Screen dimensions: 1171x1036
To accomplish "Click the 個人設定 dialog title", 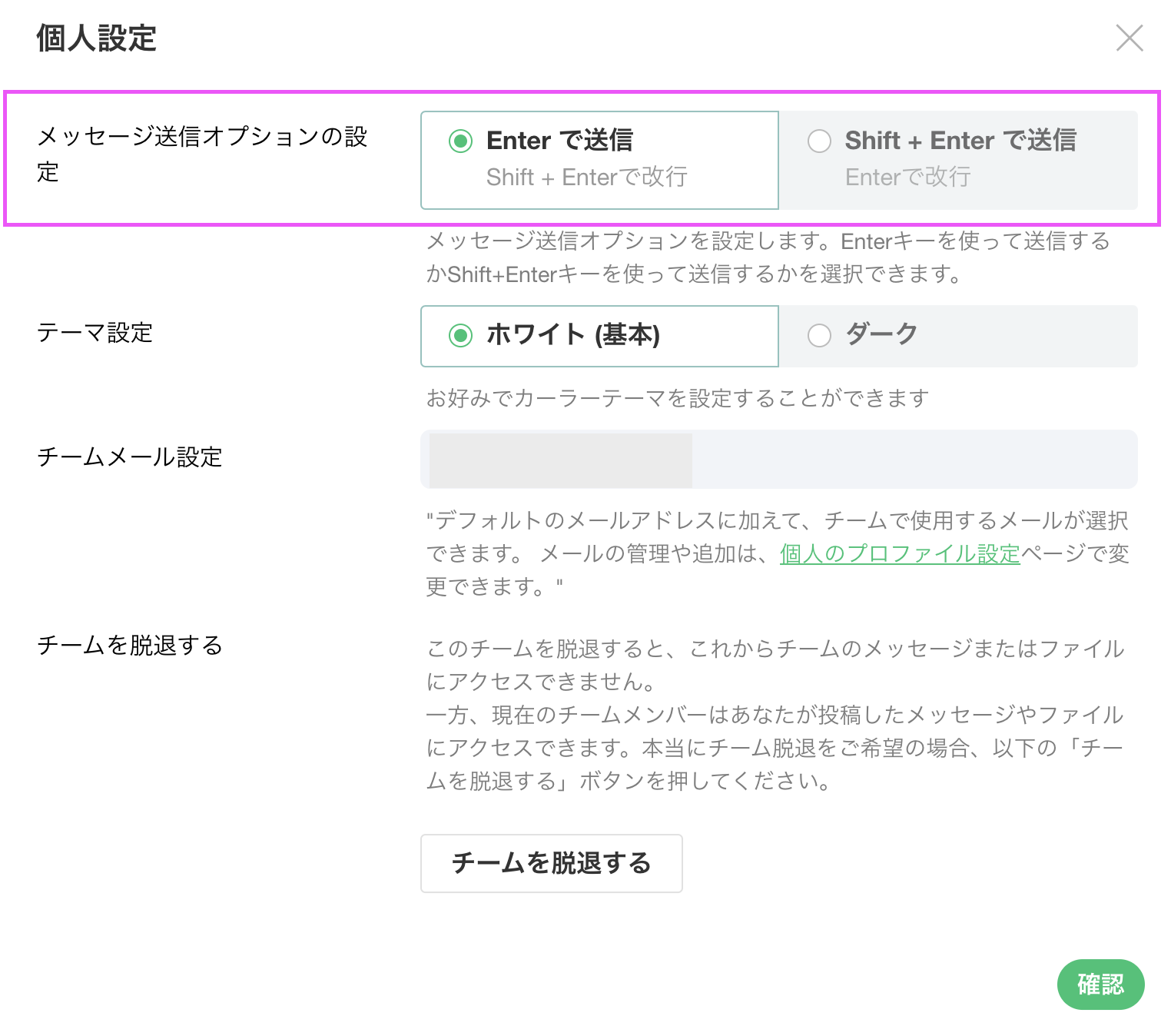I will pyautogui.click(x=96, y=38).
